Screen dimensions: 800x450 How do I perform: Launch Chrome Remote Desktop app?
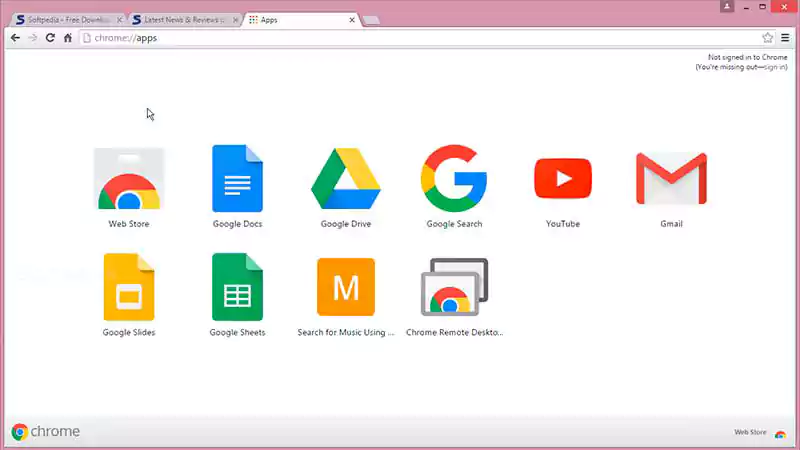coord(454,287)
